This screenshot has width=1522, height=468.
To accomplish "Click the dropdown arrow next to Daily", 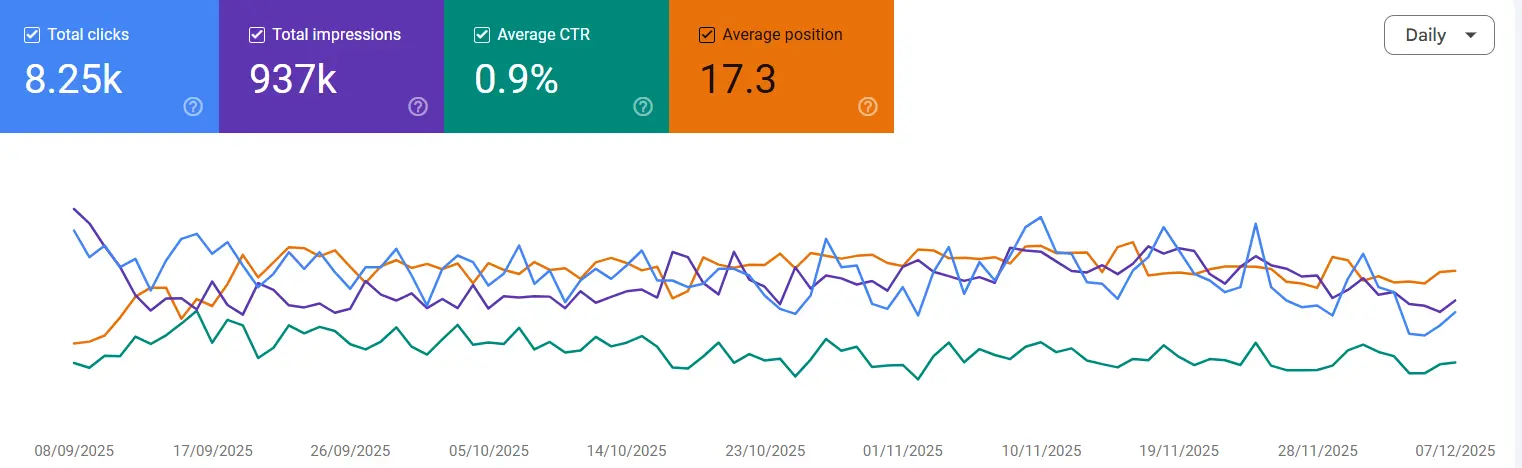I will click(1469, 35).
